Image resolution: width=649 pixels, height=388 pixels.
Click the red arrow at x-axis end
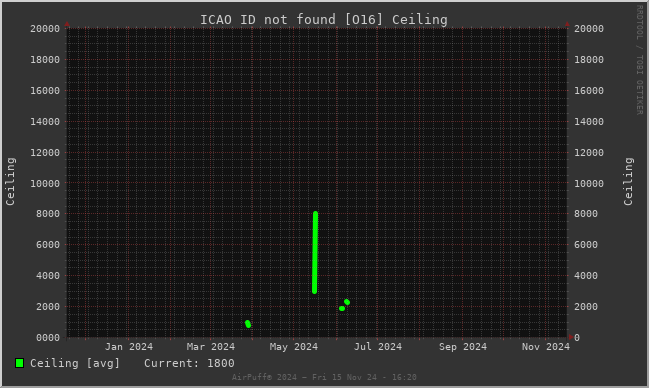coord(571,337)
